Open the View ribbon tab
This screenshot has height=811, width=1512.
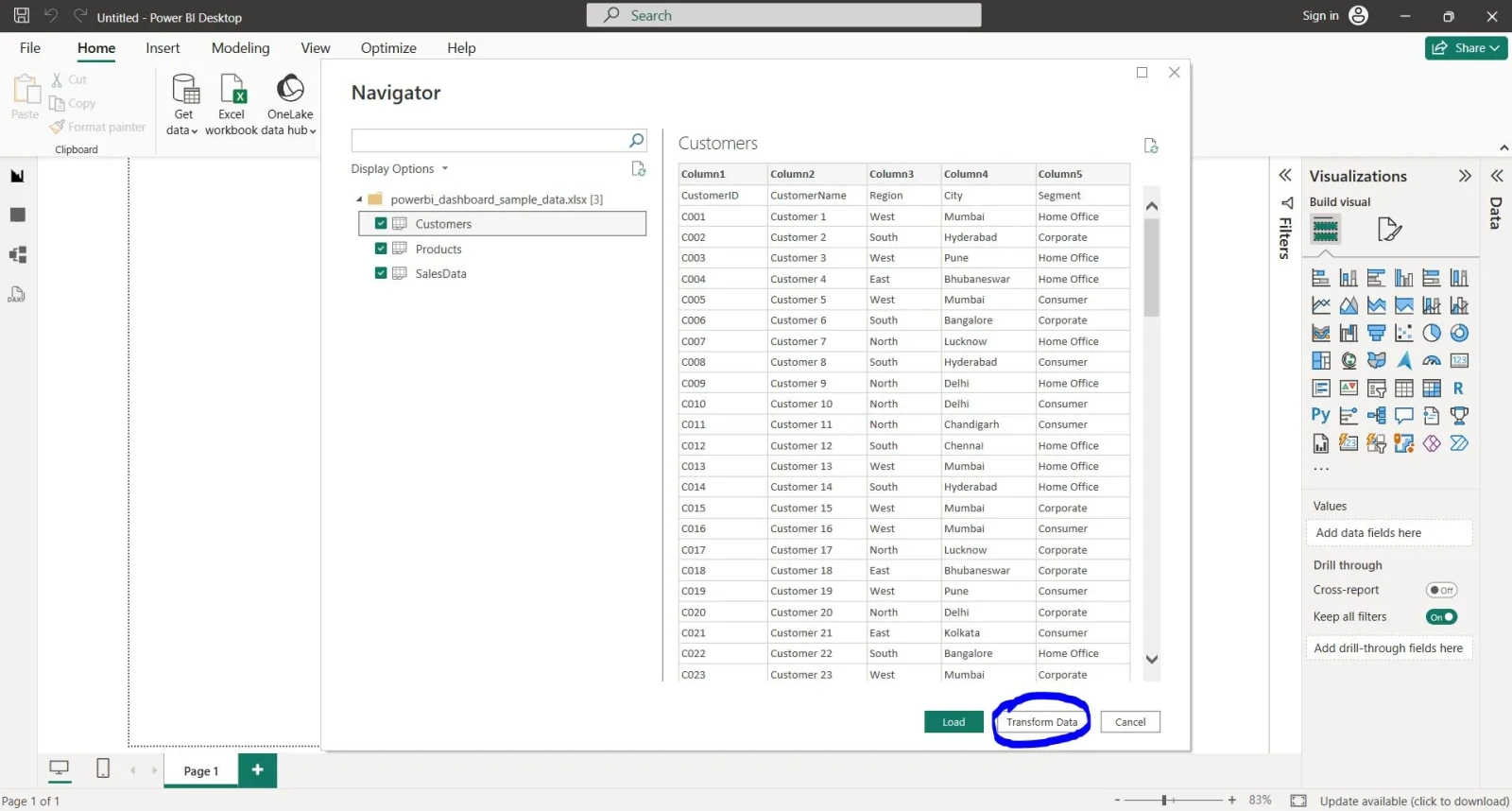(x=316, y=48)
